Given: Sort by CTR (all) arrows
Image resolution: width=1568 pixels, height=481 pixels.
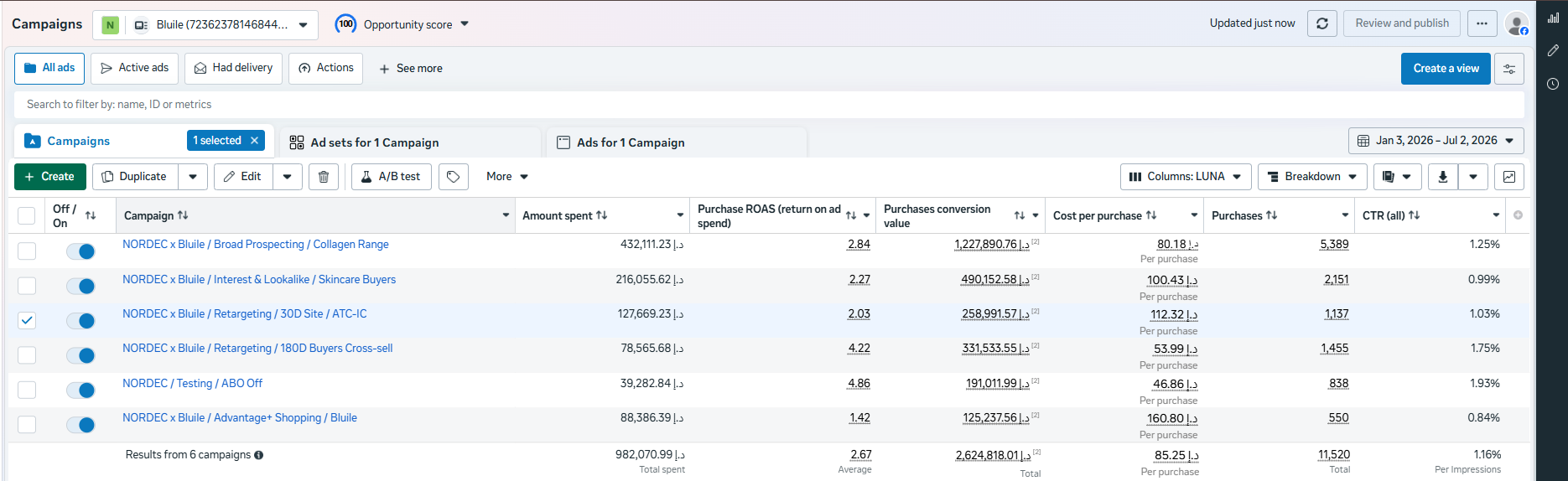Looking at the screenshot, I should click(1414, 215).
